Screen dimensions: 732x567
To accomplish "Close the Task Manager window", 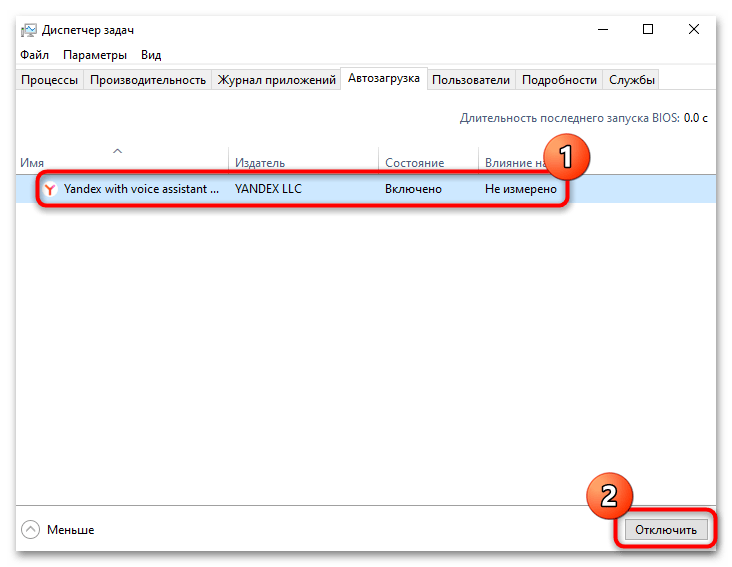I will (x=694, y=29).
